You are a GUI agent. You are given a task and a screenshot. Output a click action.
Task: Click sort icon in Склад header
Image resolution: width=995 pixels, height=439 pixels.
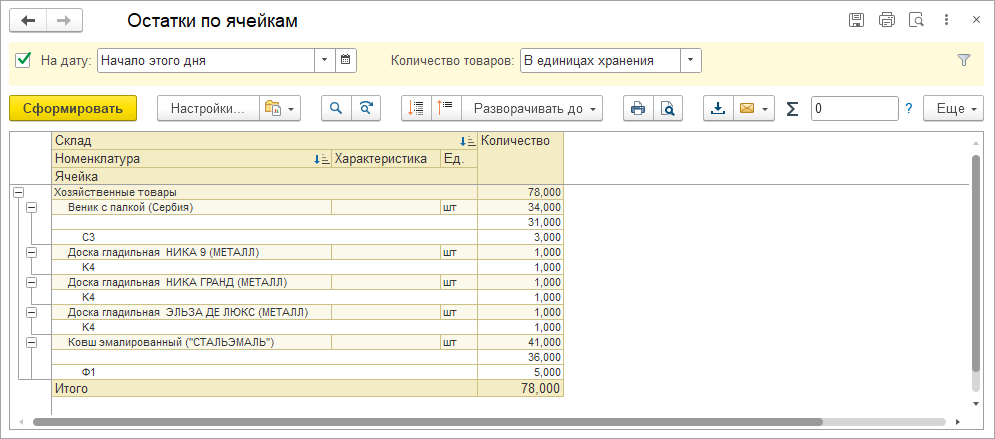pyautogui.click(x=468, y=141)
